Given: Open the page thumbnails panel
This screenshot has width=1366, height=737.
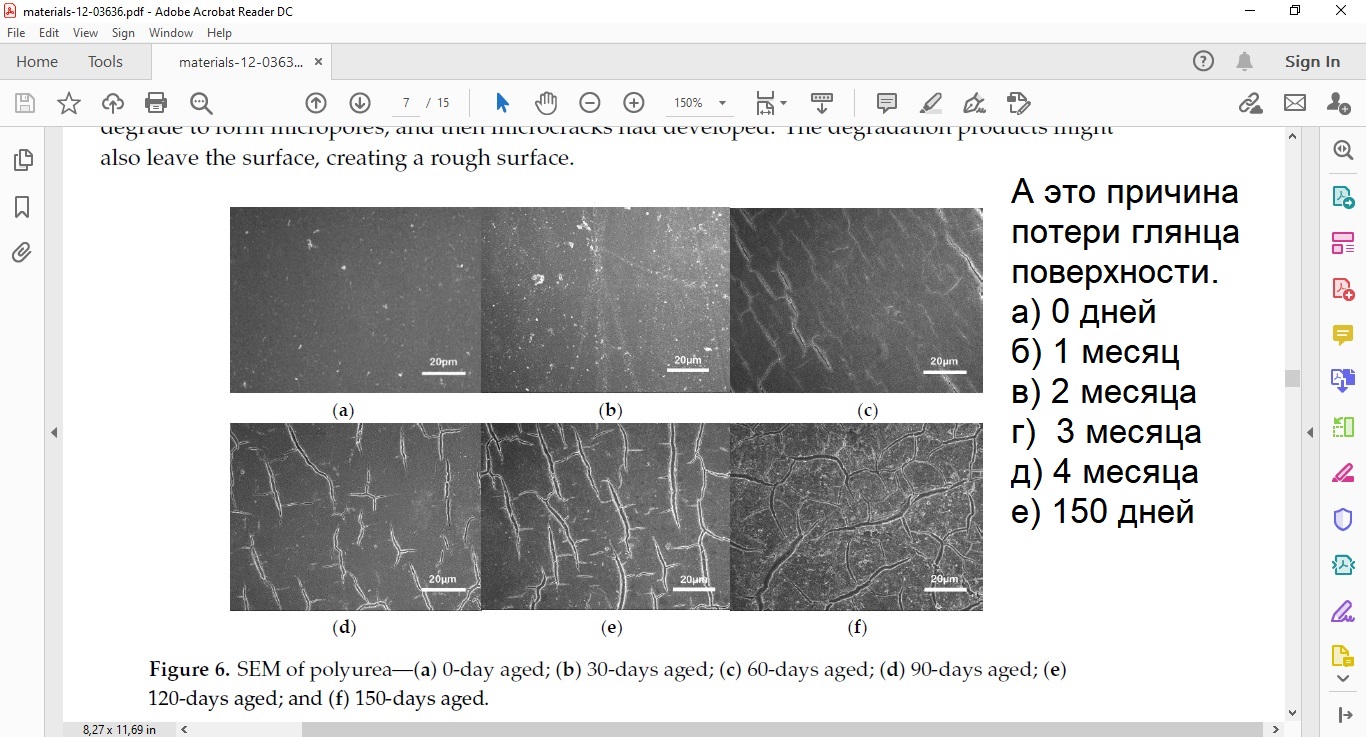Looking at the screenshot, I should point(22,160).
